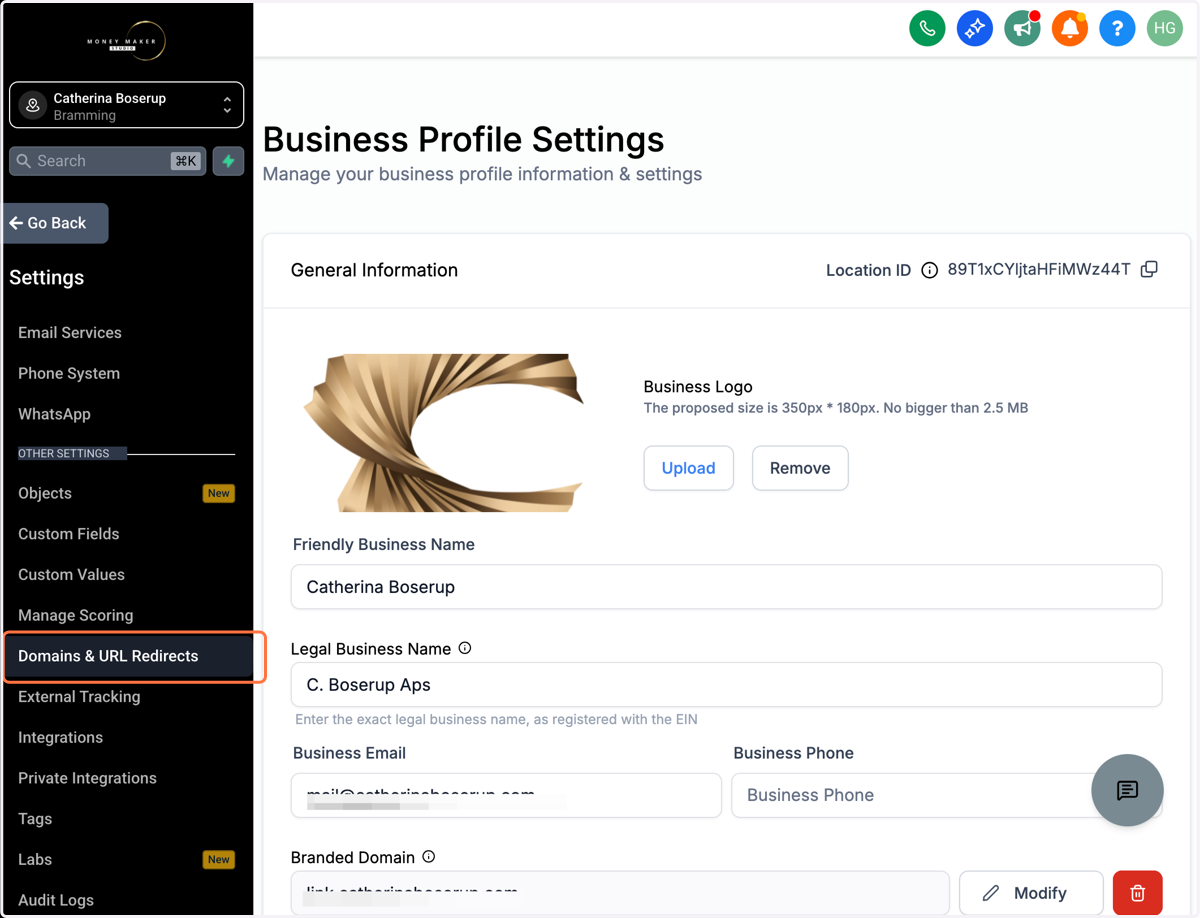The height and width of the screenshot is (918, 1200).
Task: Open the Catherina Boserup location switcher
Action: pos(126,105)
